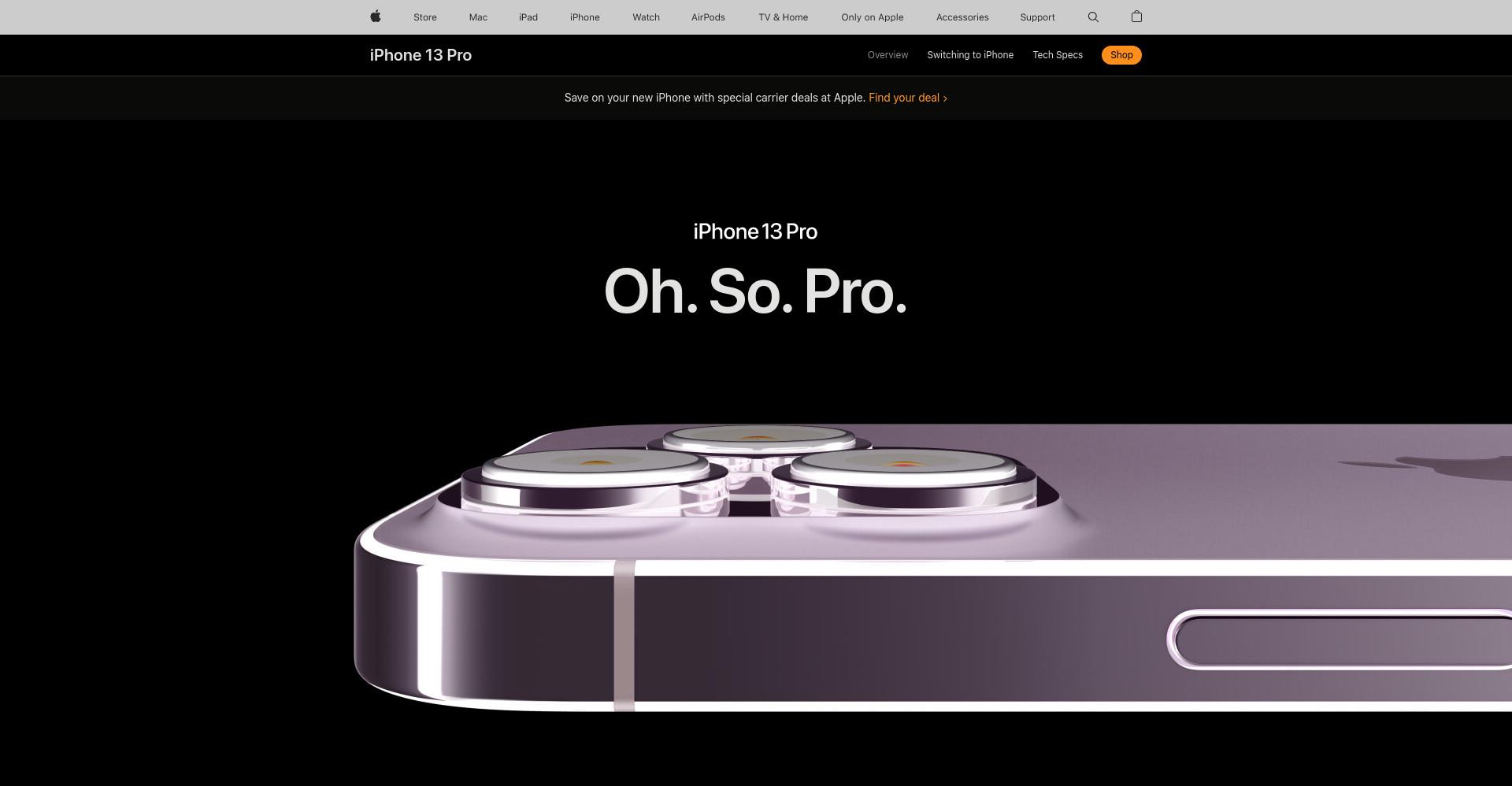Open the Store menu
Image resolution: width=1512 pixels, height=786 pixels.
coord(425,17)
